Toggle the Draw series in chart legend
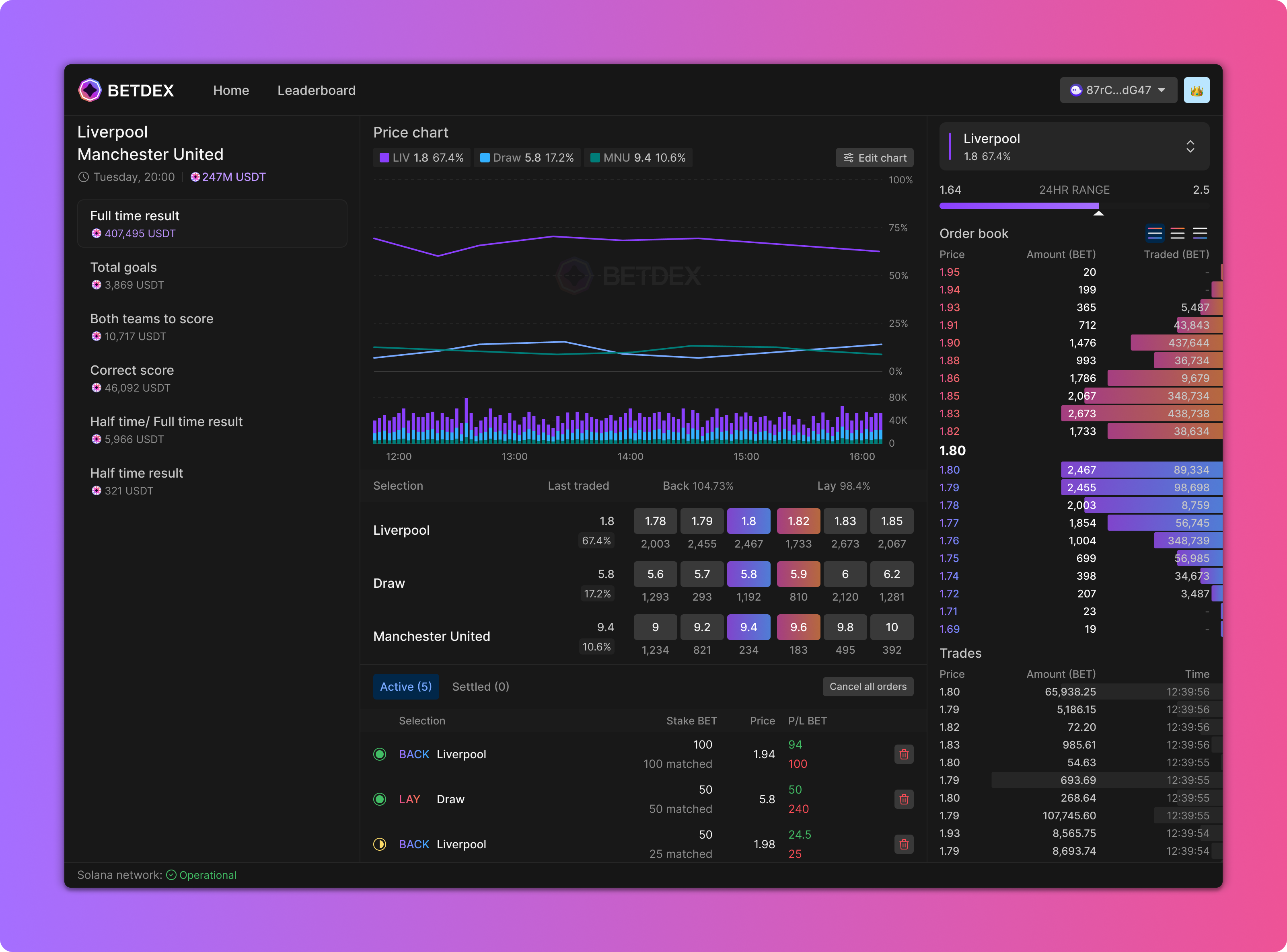This screenshot has width=1287, height=952. point(527,158)
